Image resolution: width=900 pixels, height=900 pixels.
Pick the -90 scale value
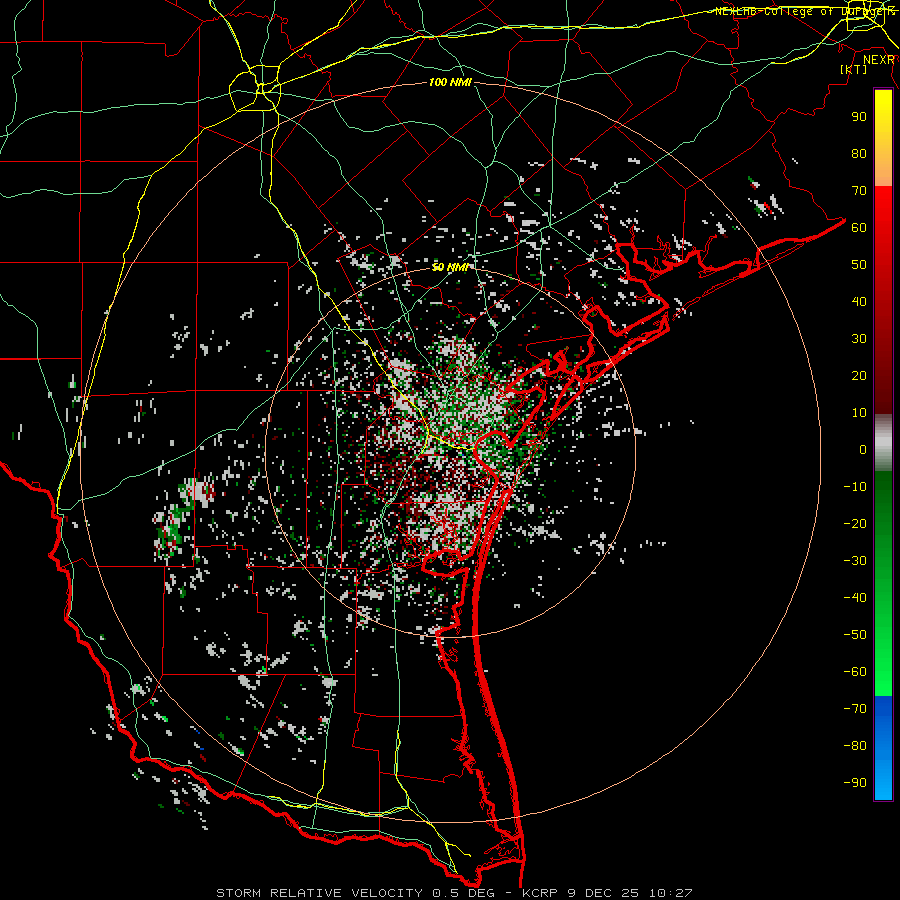point(855,783)
